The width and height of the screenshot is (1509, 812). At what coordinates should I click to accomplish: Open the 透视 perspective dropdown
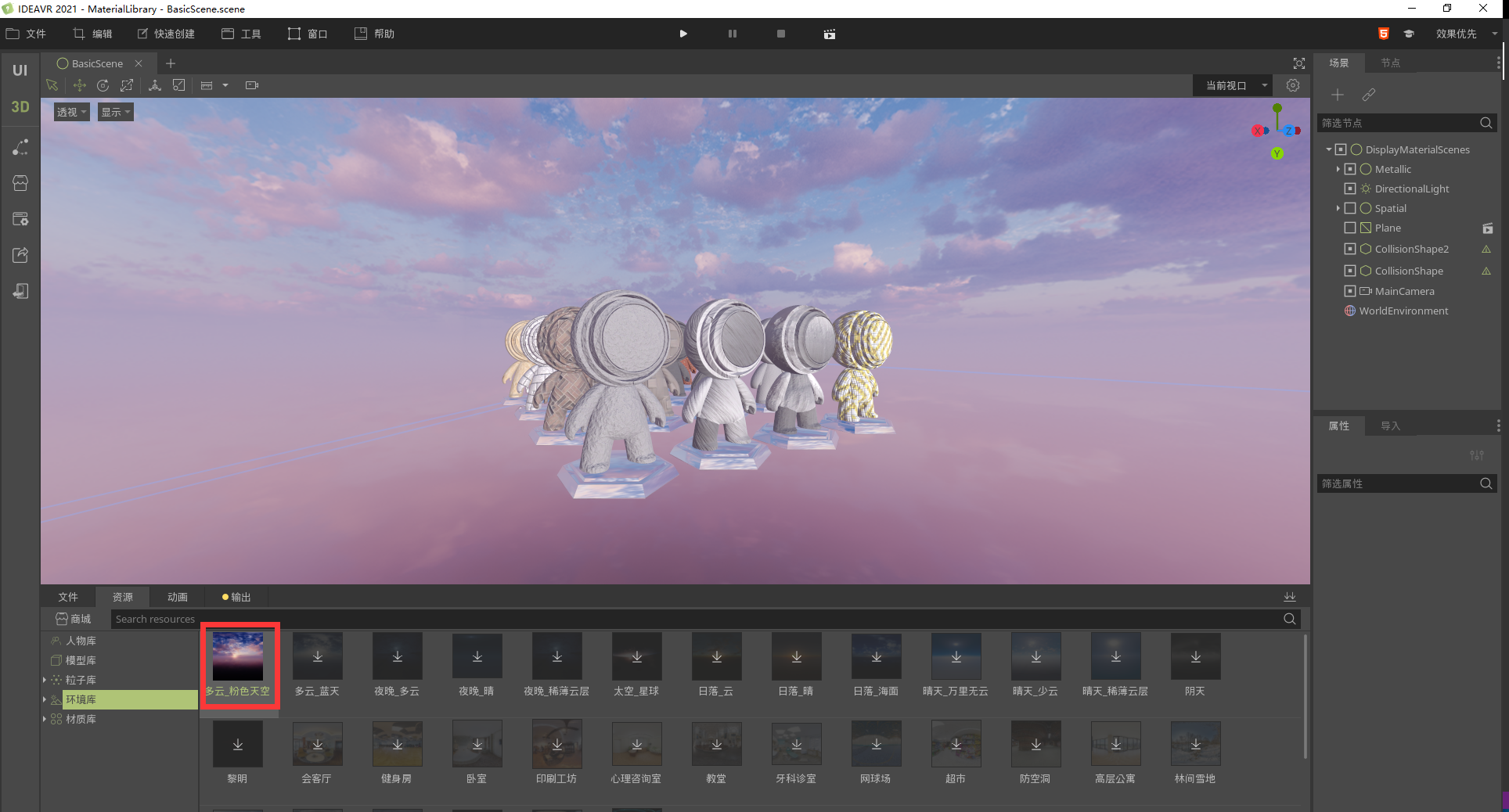[x=71, y=112]
